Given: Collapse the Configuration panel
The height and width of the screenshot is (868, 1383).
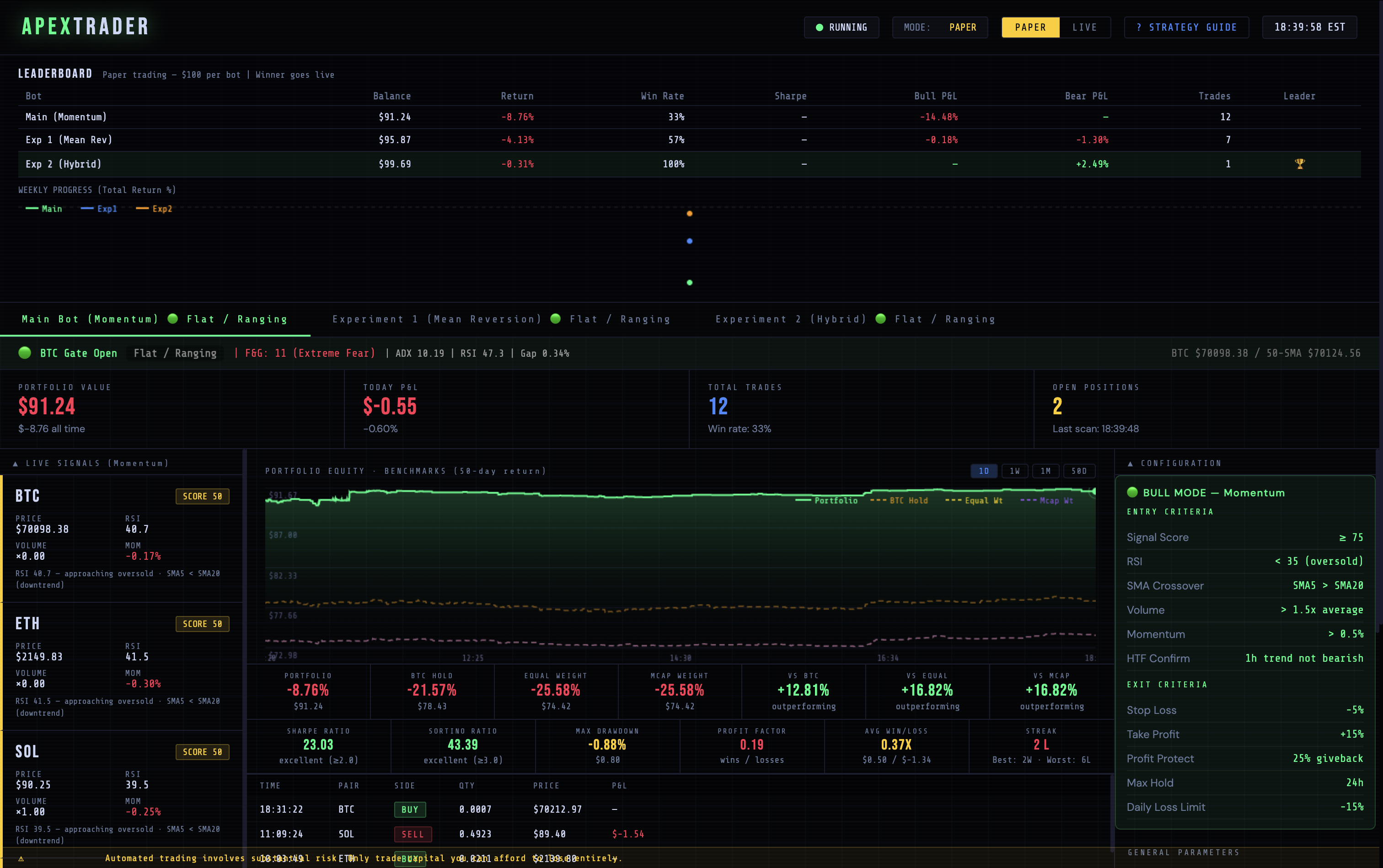Looking at the screenshot, I should tap(1131, 463).
